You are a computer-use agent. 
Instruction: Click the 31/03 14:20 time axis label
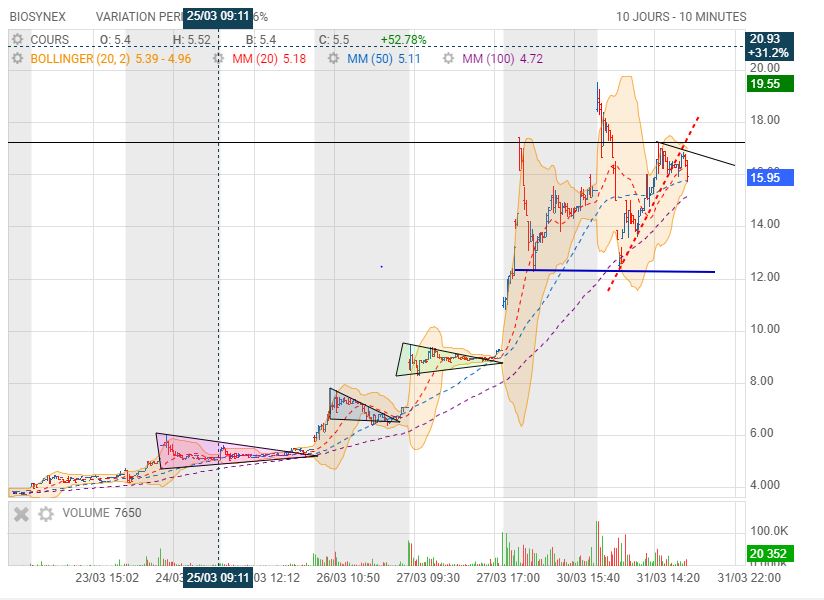[668, 578]
